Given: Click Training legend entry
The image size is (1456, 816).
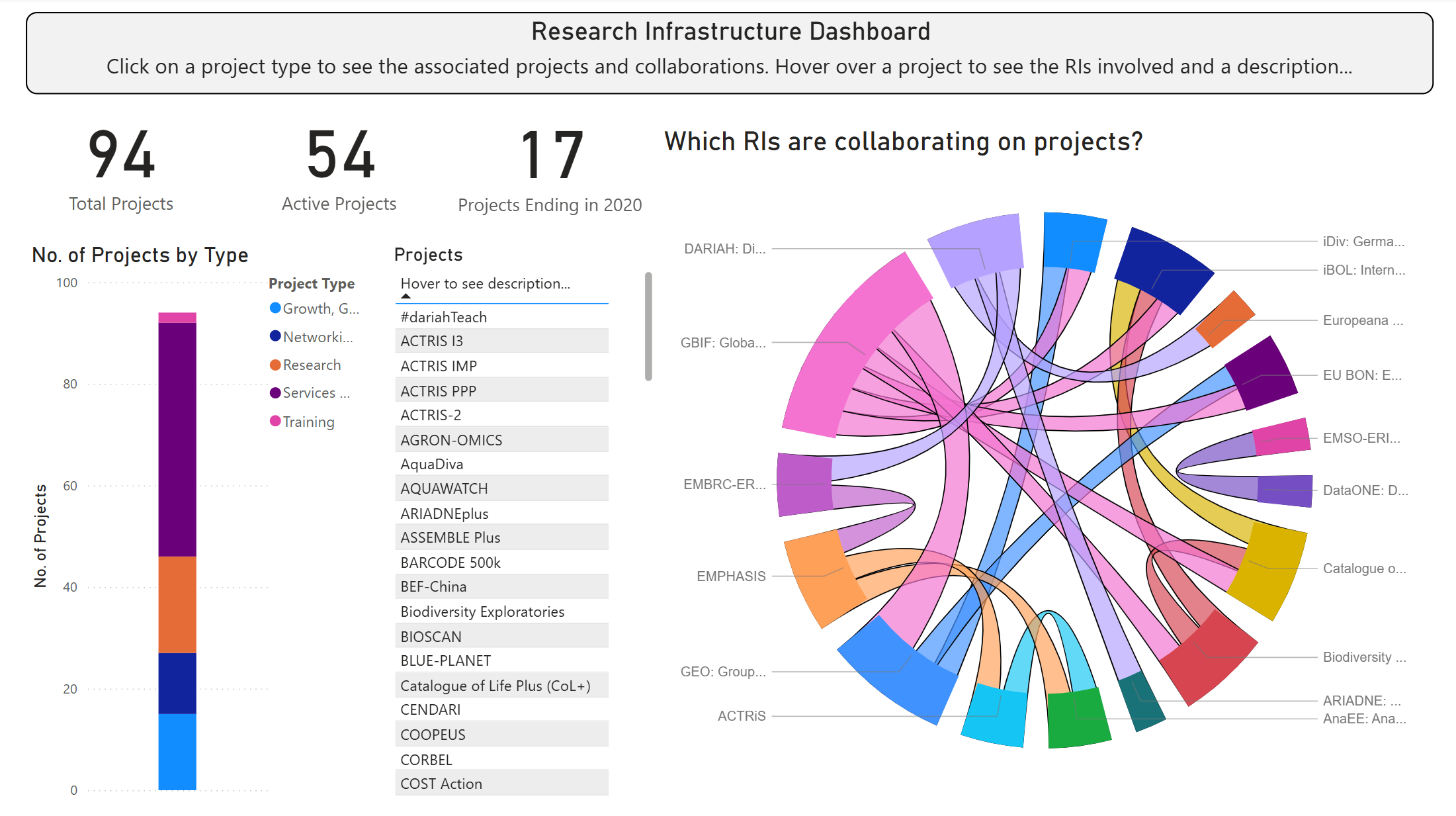Looking at the screenshot, I should coord(302,422).
